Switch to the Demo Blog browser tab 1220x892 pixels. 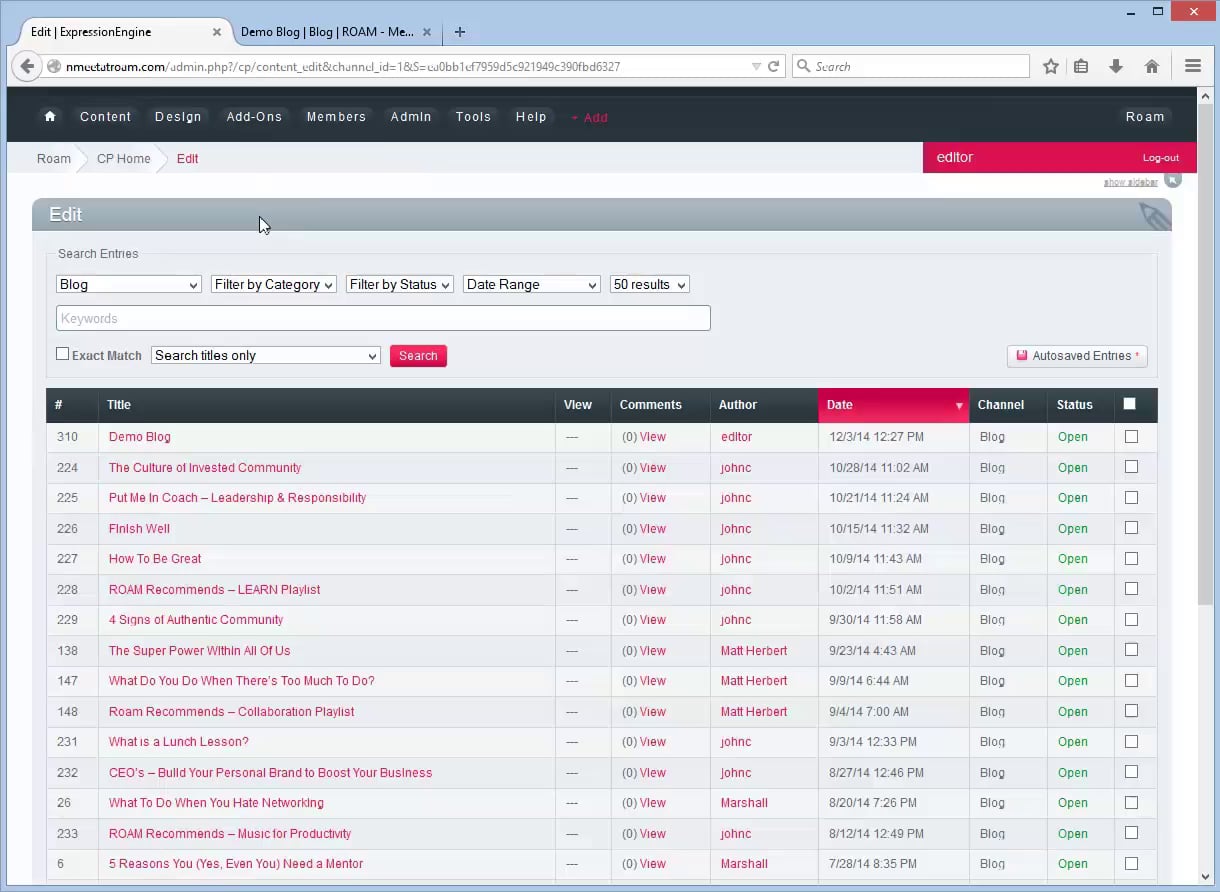pos(327,32)
